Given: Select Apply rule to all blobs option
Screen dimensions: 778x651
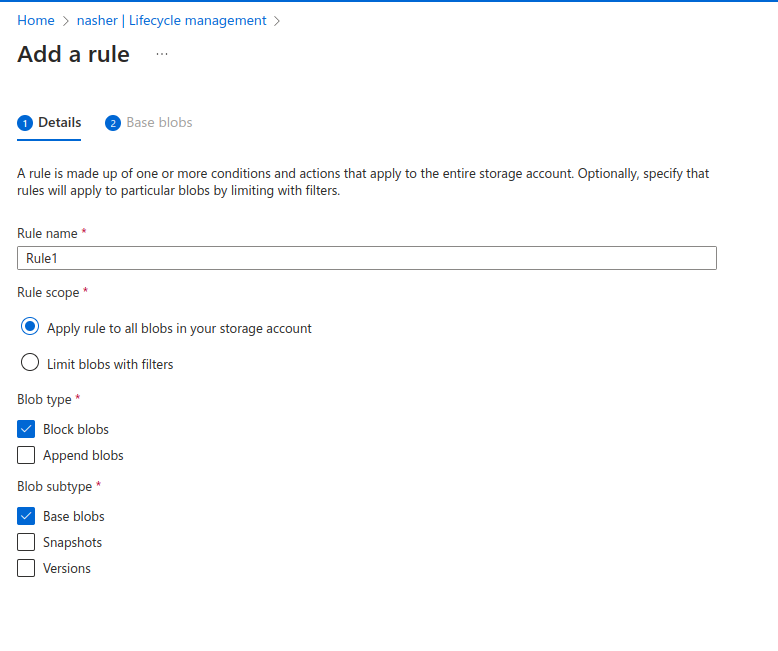Looking at the screenshot, I should point(30,327).
